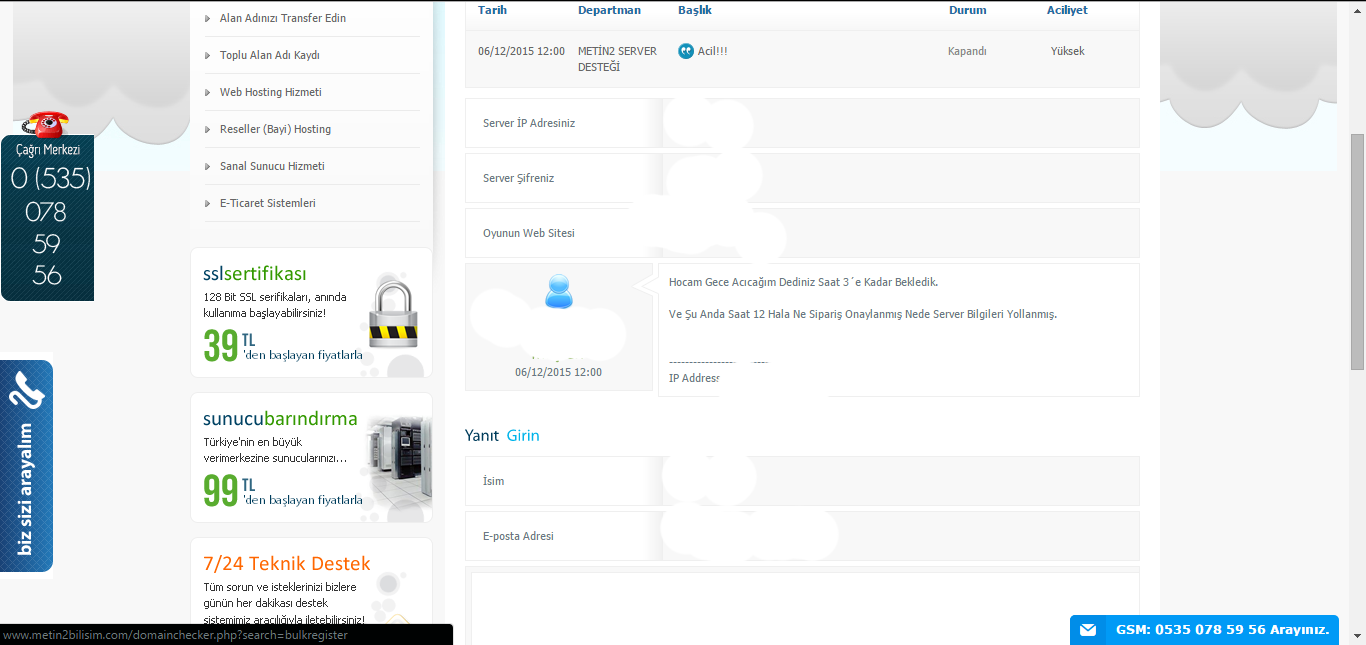Click the 'Oyunun Web Sitesi' label

pos(529,233)
